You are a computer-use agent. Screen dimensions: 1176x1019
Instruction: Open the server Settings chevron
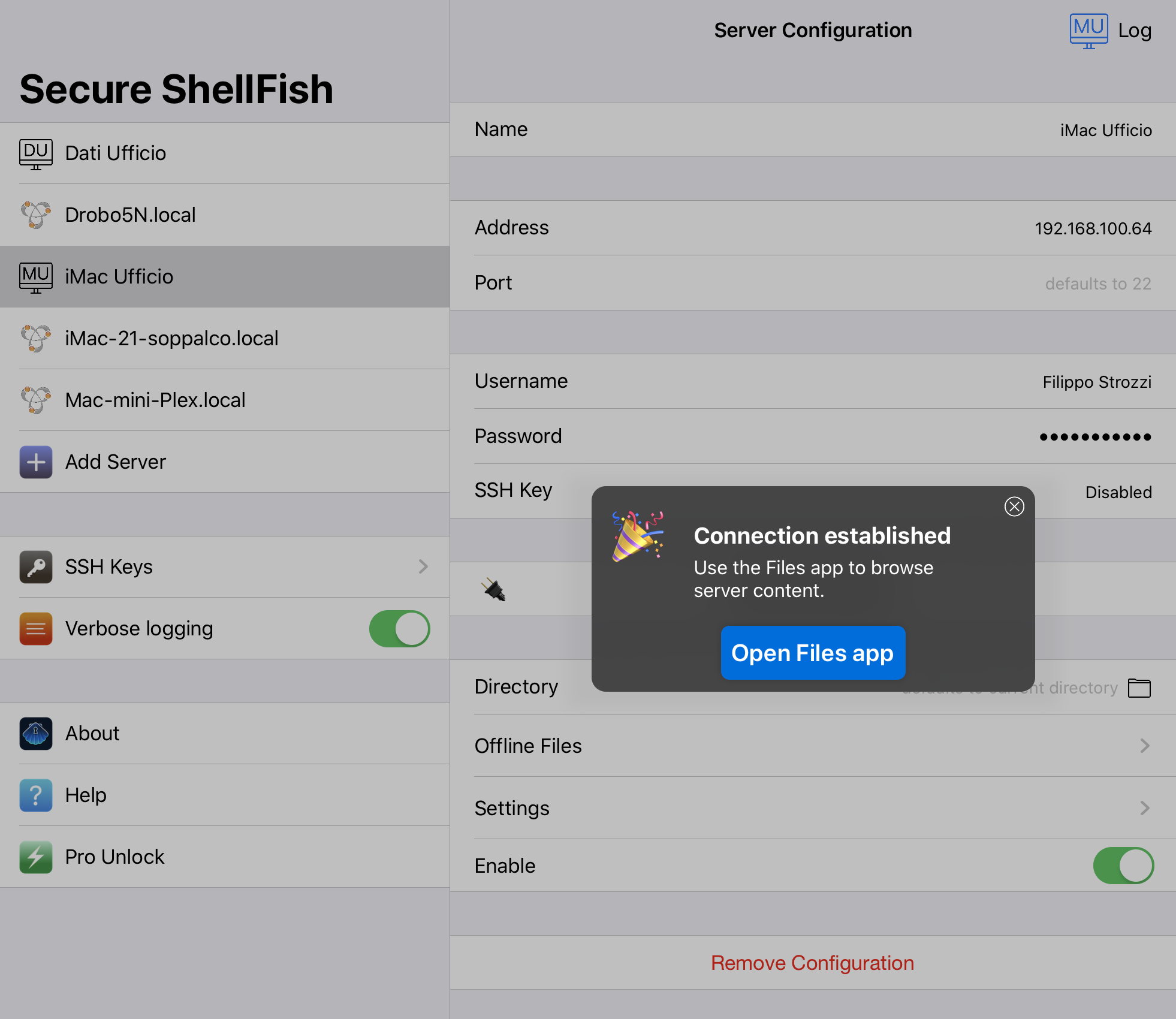tap(1145, 808)
